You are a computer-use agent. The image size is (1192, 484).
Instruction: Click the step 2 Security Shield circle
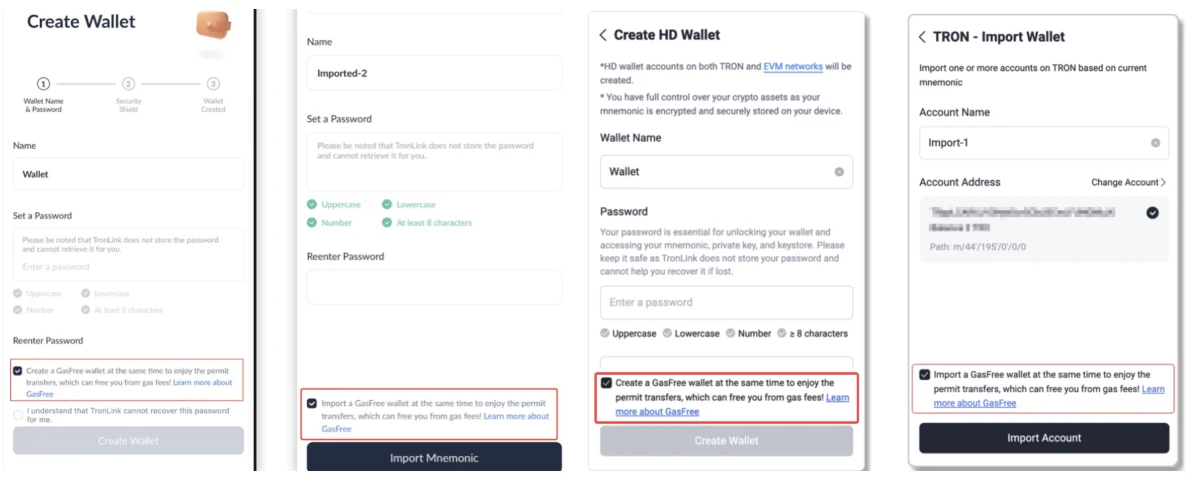tap(129, 84)
